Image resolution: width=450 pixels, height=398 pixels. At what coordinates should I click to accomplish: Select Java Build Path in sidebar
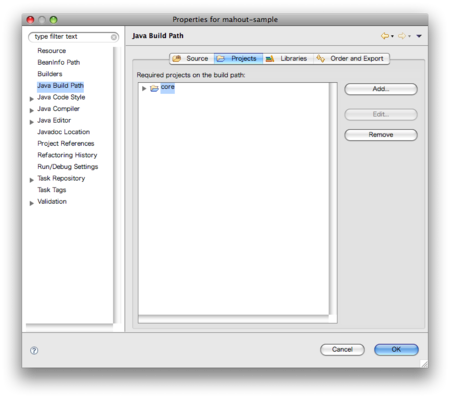click(x=60, y=86)
